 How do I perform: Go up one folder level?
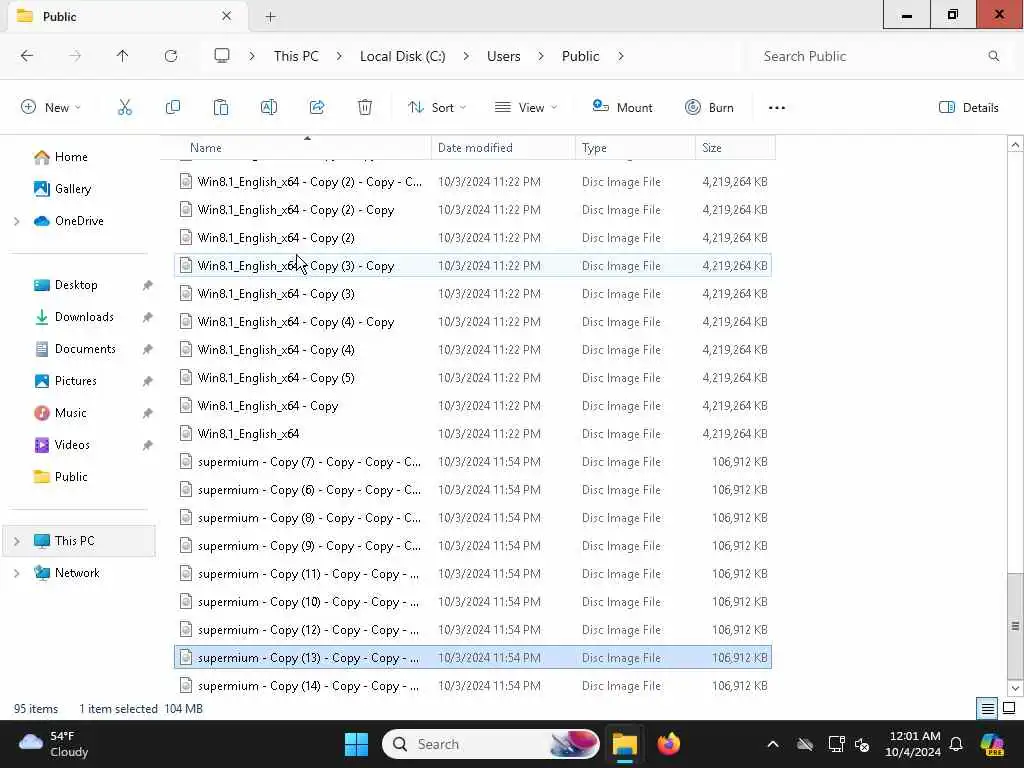coord(123,56)
